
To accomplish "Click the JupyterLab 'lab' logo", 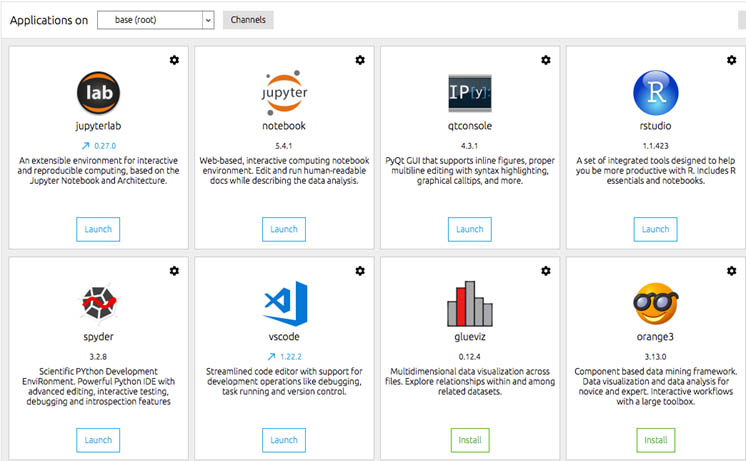I will click(98, 93).
